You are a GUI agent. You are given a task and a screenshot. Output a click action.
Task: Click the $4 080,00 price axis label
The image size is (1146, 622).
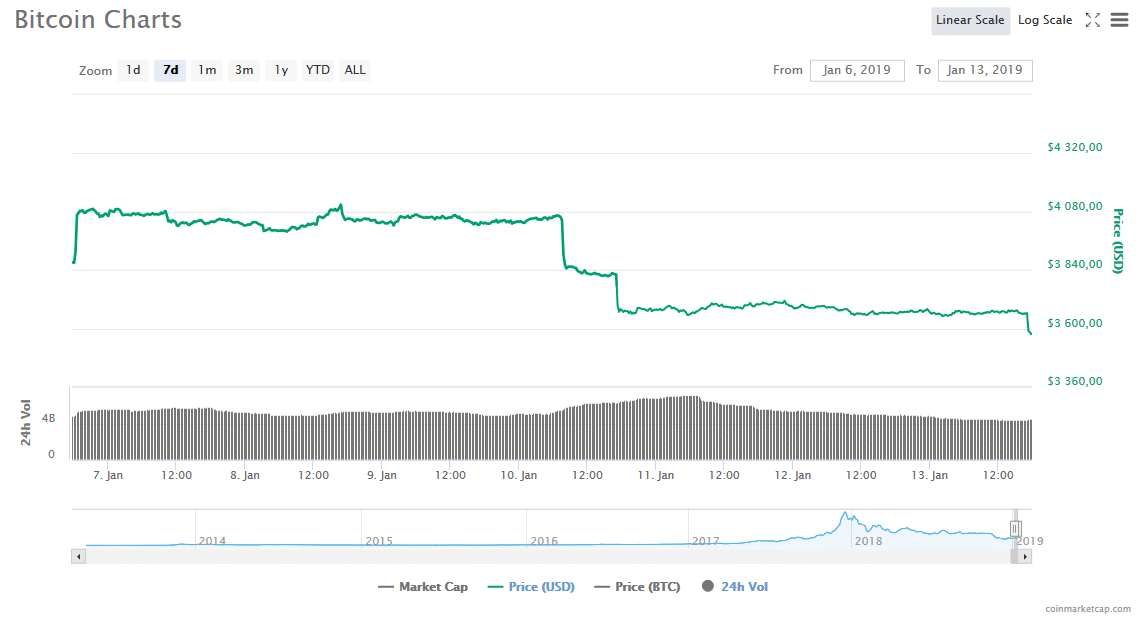[1074, 206]
